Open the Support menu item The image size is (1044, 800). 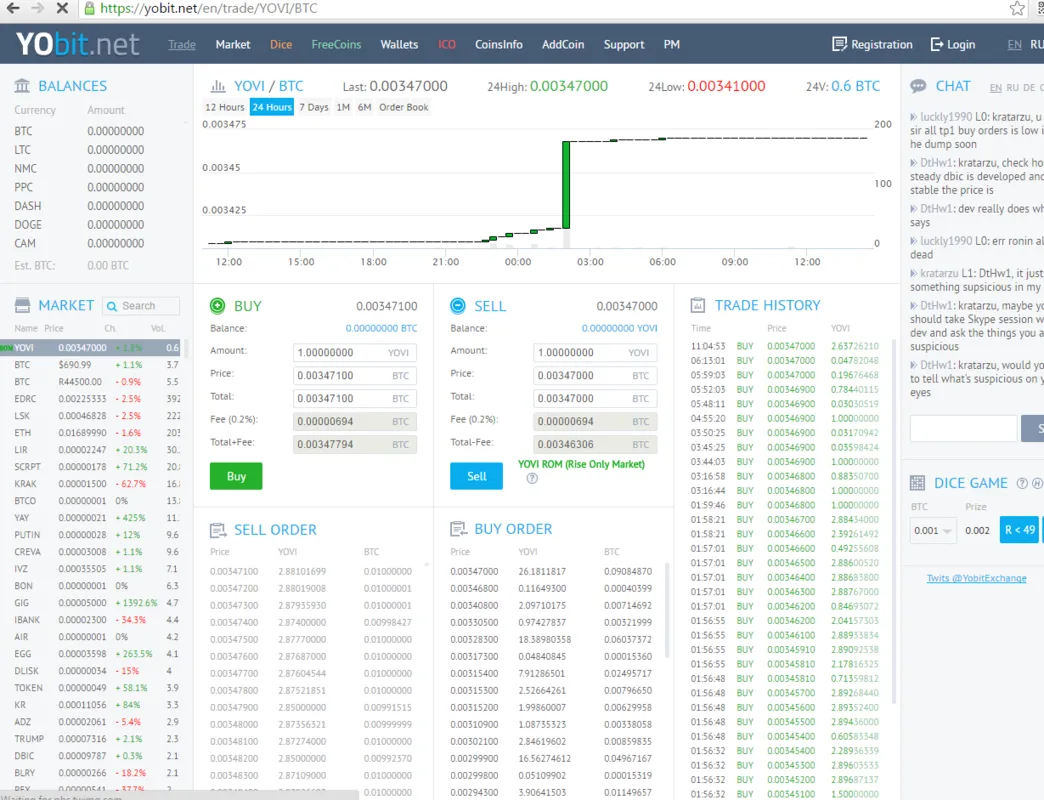point(624,45)
